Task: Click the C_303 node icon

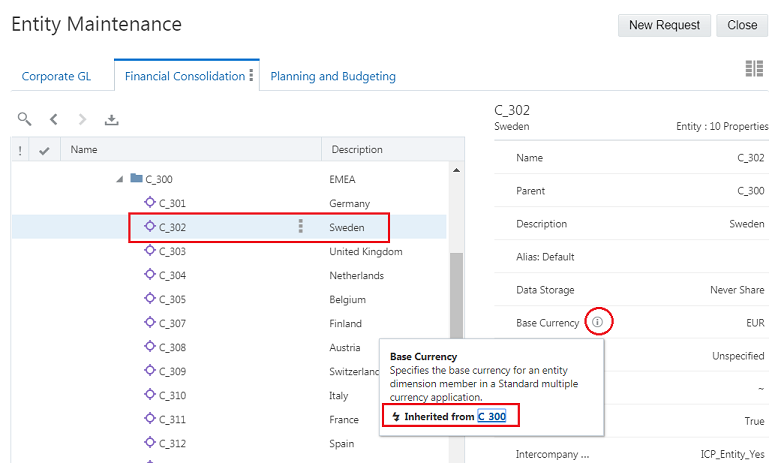Action: coord(150,250)
